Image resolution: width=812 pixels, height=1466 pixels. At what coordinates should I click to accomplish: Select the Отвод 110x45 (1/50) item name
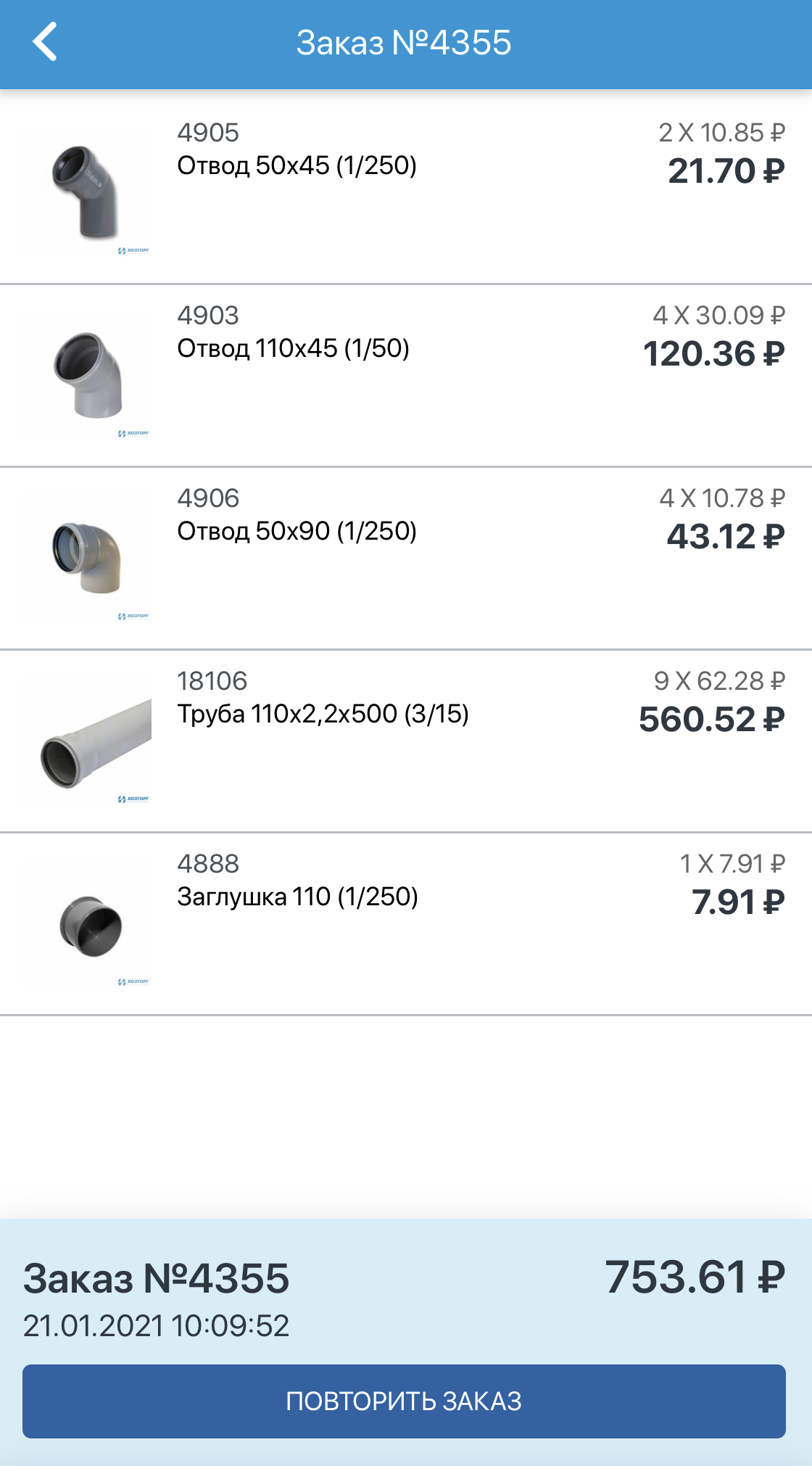tap(293, 349)
